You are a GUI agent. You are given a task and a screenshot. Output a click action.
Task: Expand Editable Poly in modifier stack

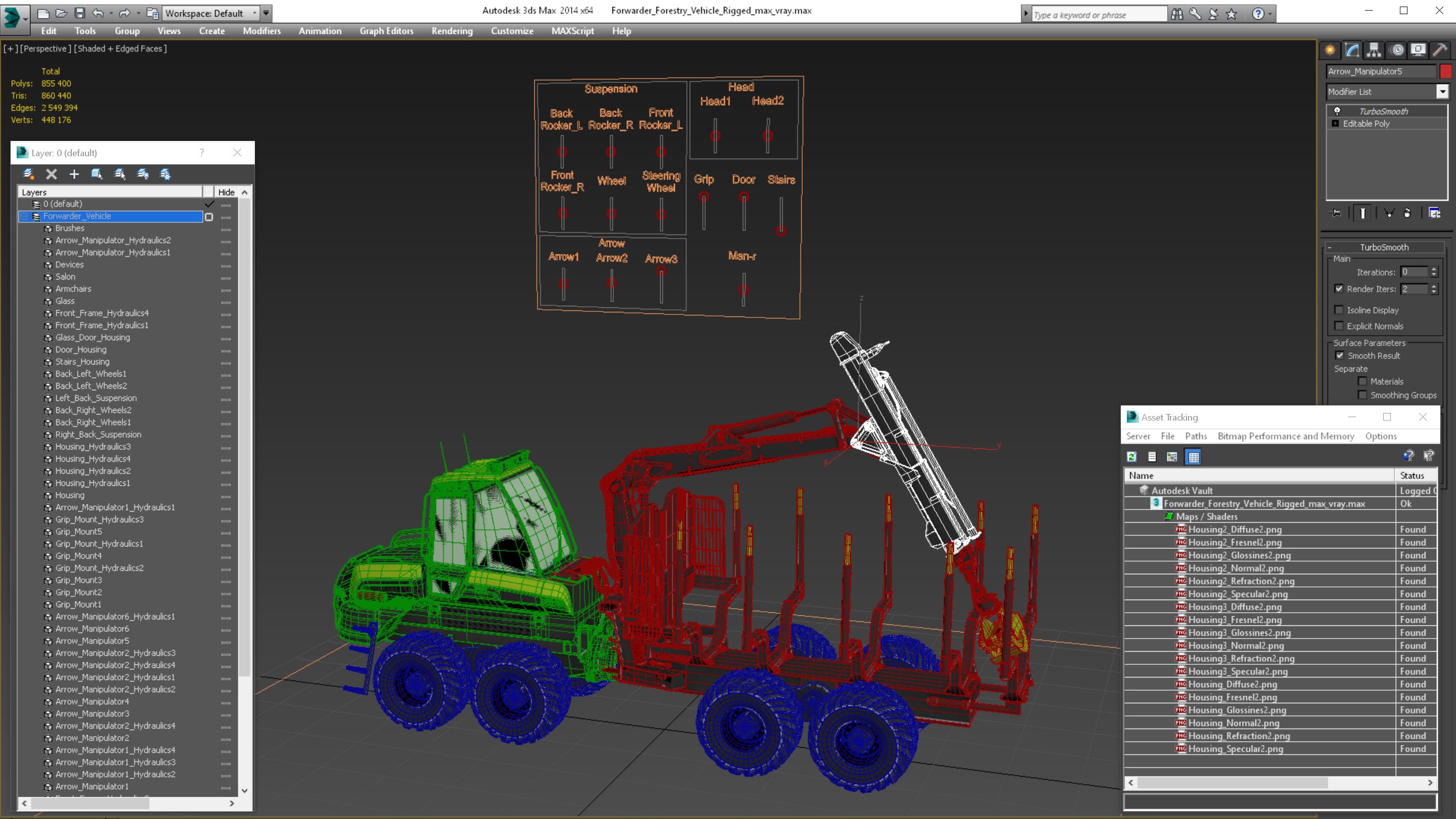1335,124
